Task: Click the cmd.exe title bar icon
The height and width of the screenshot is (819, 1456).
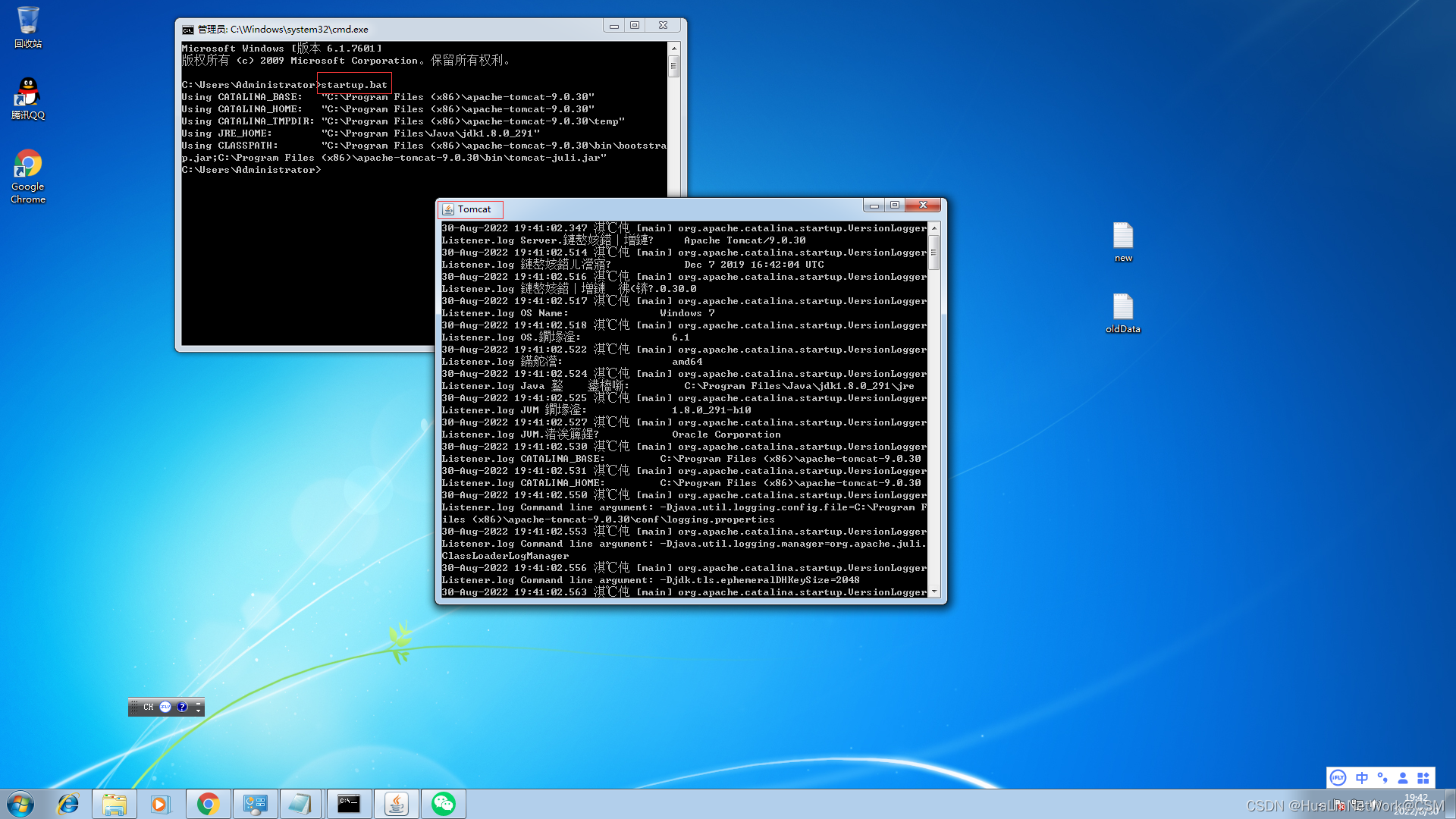Action: (x=188, y=30)
